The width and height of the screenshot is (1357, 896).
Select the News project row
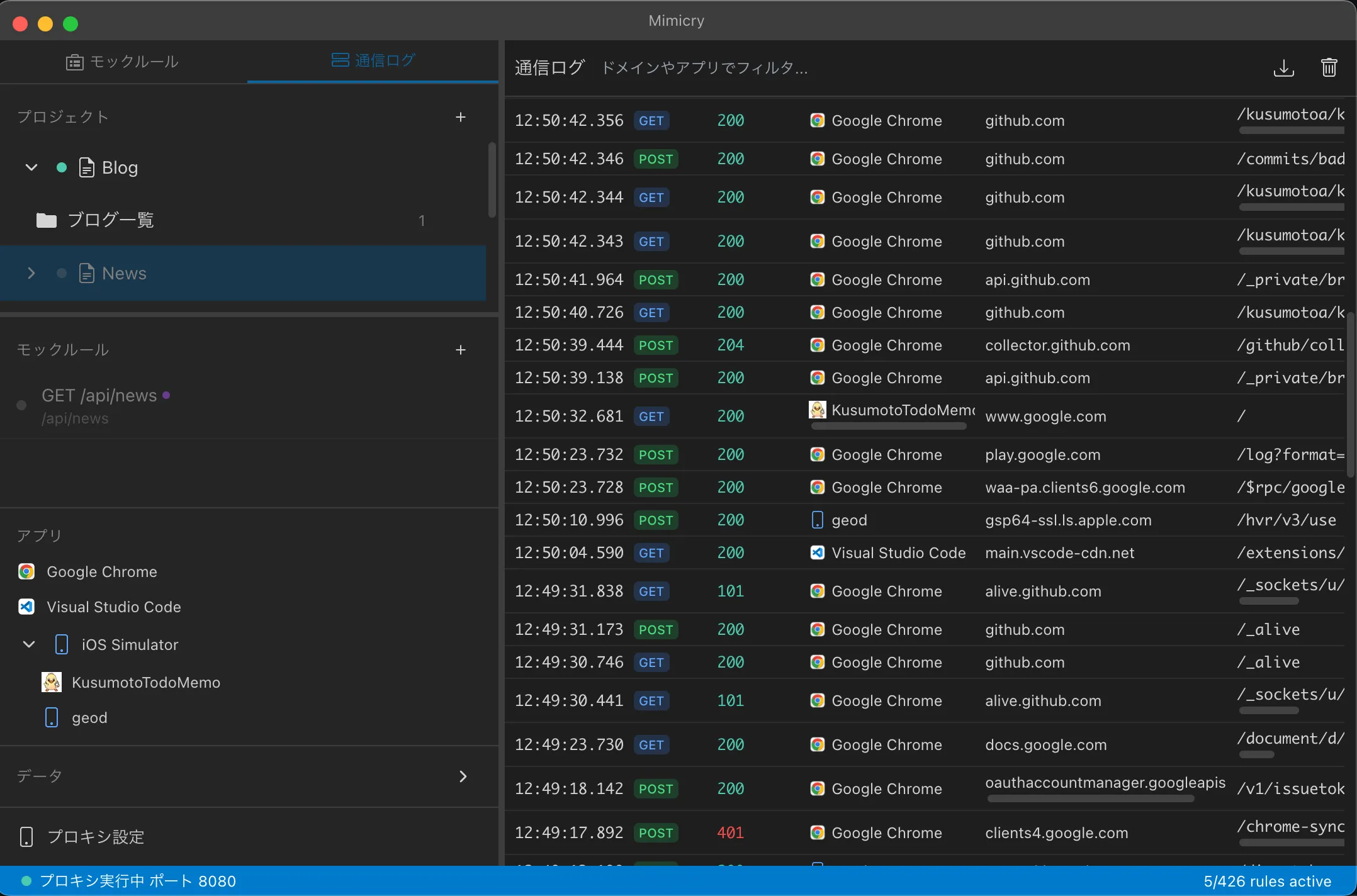(243, 273)
